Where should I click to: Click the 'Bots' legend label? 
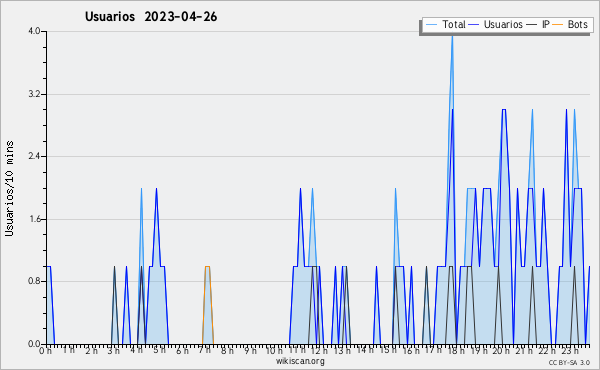(x=577, y=24)
